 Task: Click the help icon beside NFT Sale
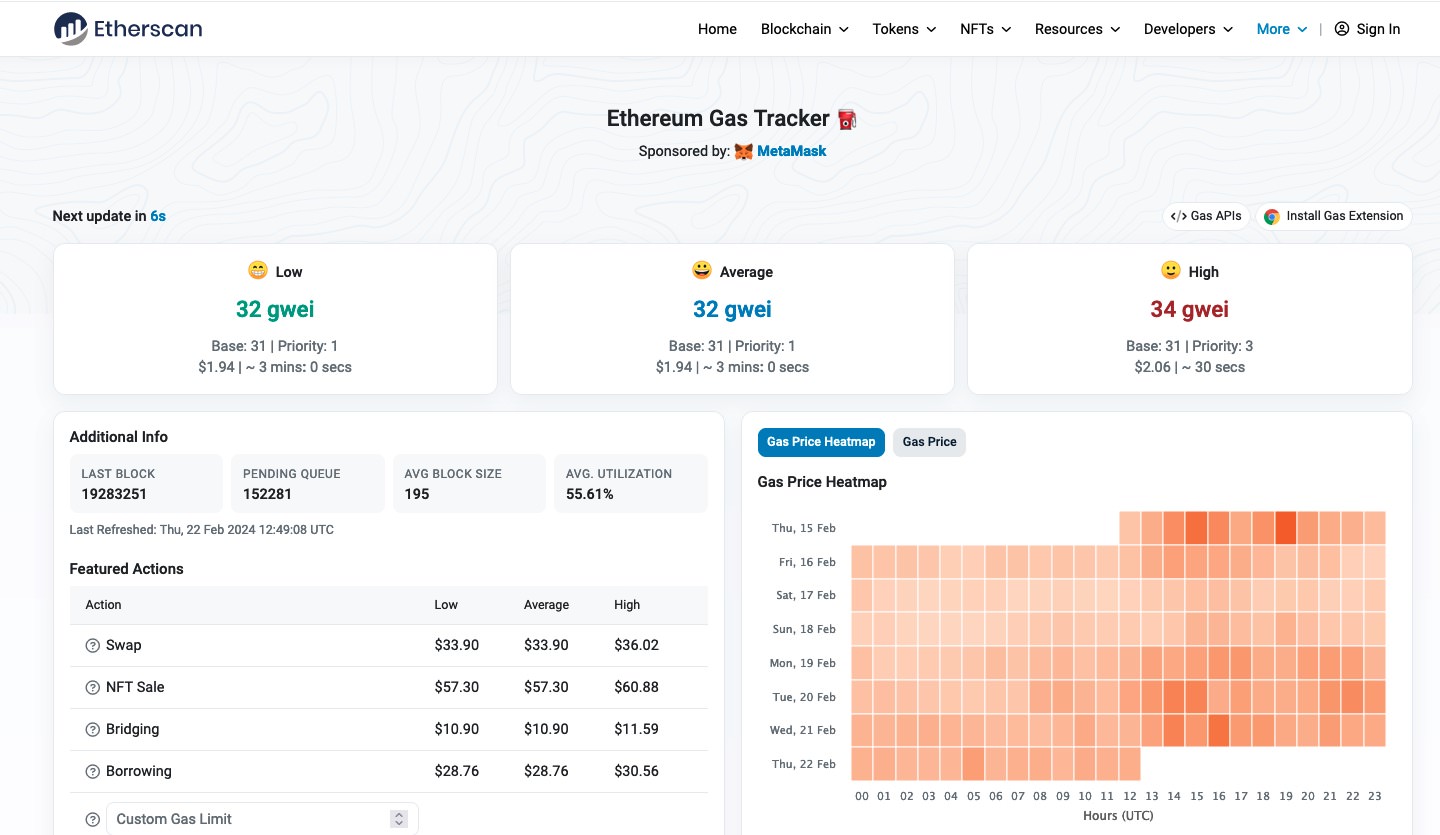[x=93, y=688]
